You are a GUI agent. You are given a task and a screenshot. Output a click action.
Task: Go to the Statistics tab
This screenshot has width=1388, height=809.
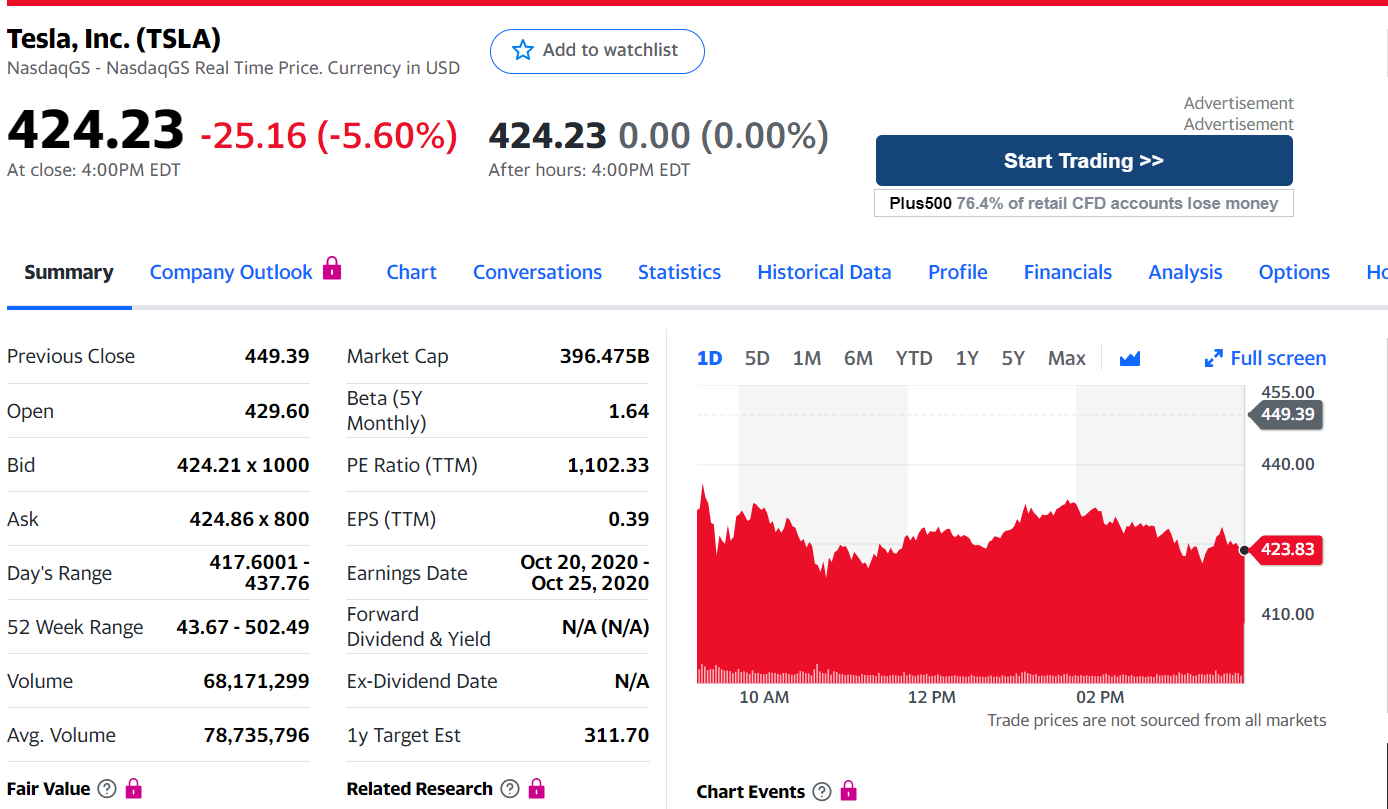pos(680,272)
